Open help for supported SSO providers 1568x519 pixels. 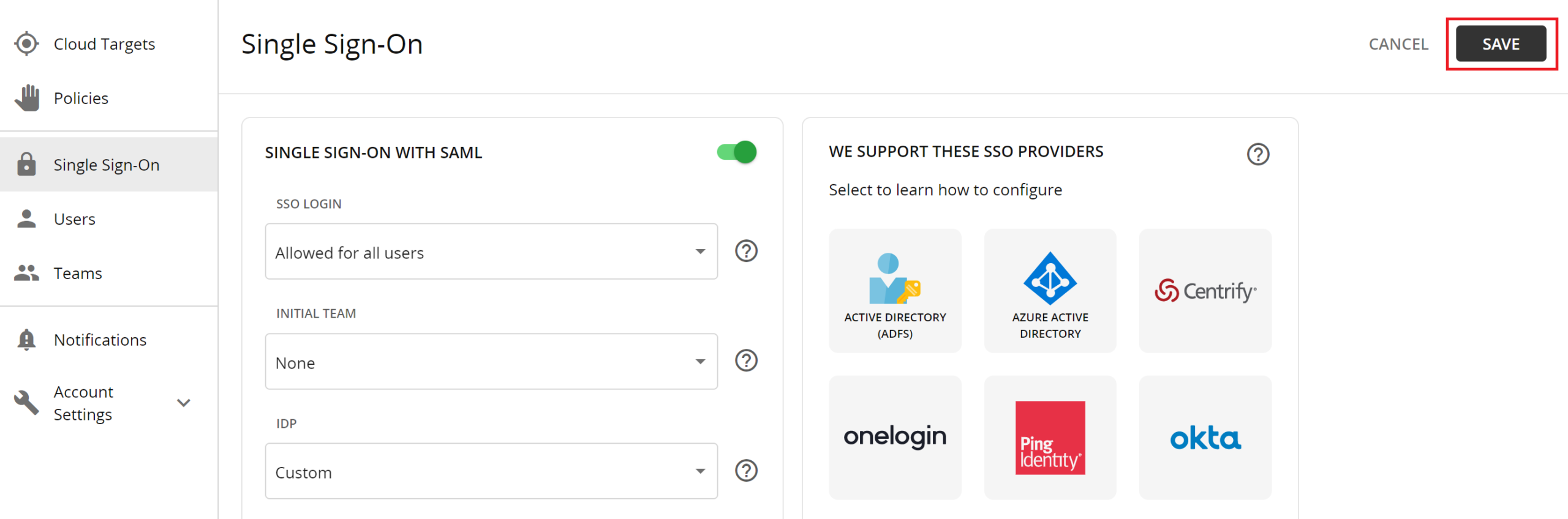1258,154
